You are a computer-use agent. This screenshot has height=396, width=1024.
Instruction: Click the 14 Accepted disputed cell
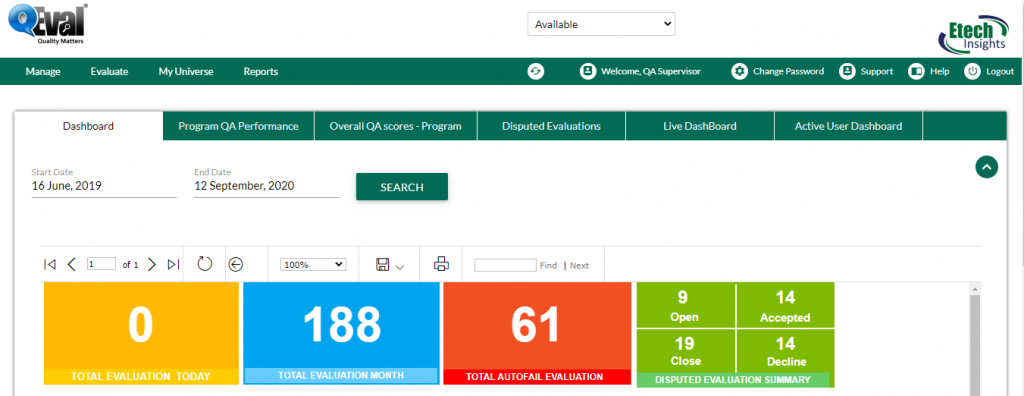786,306
